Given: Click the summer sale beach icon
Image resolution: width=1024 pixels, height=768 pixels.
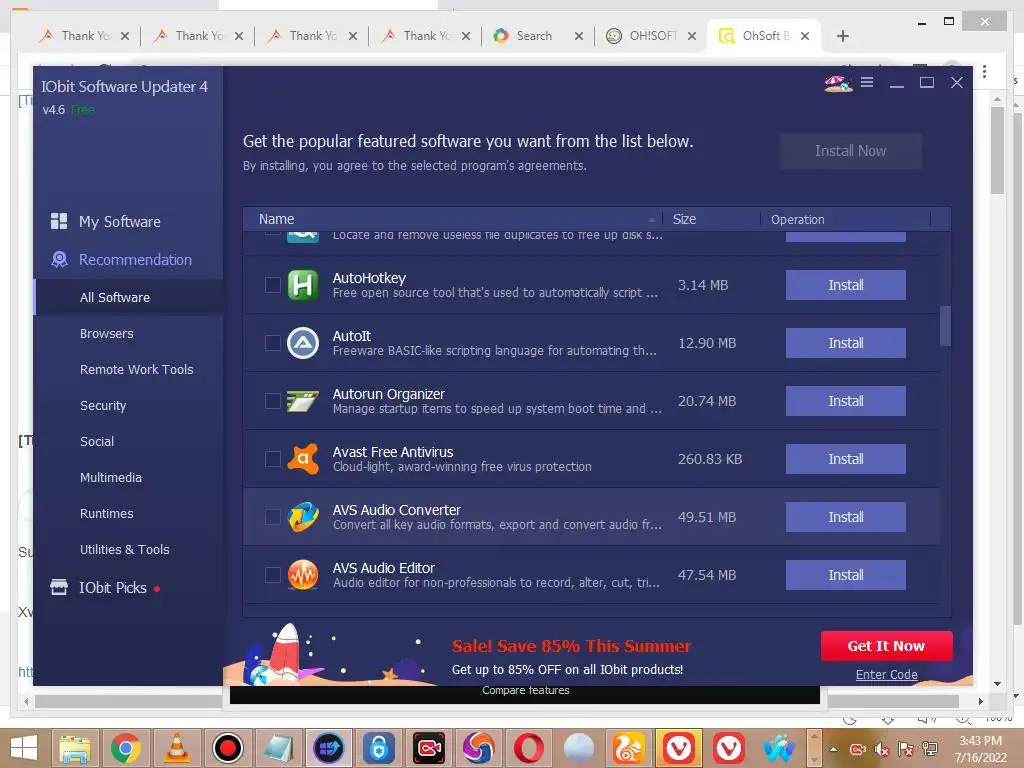Looking at the screenshot, I should point(838,83).
